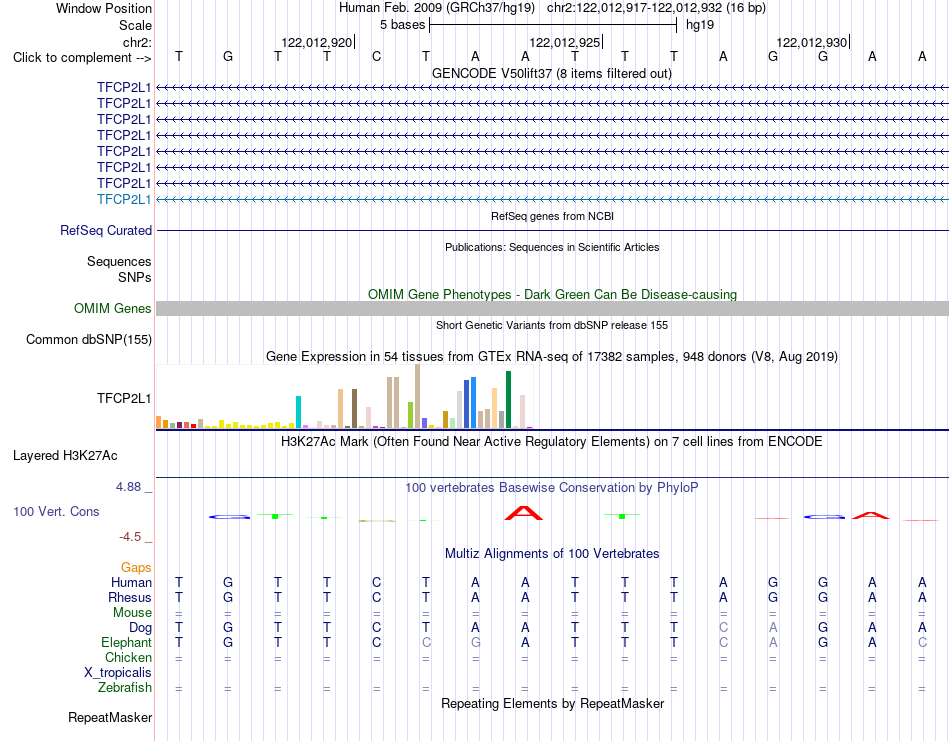Click the C base in the complement row
Image resolution: width=950 pixels, height=741 pixels.
tap(376, 56)
